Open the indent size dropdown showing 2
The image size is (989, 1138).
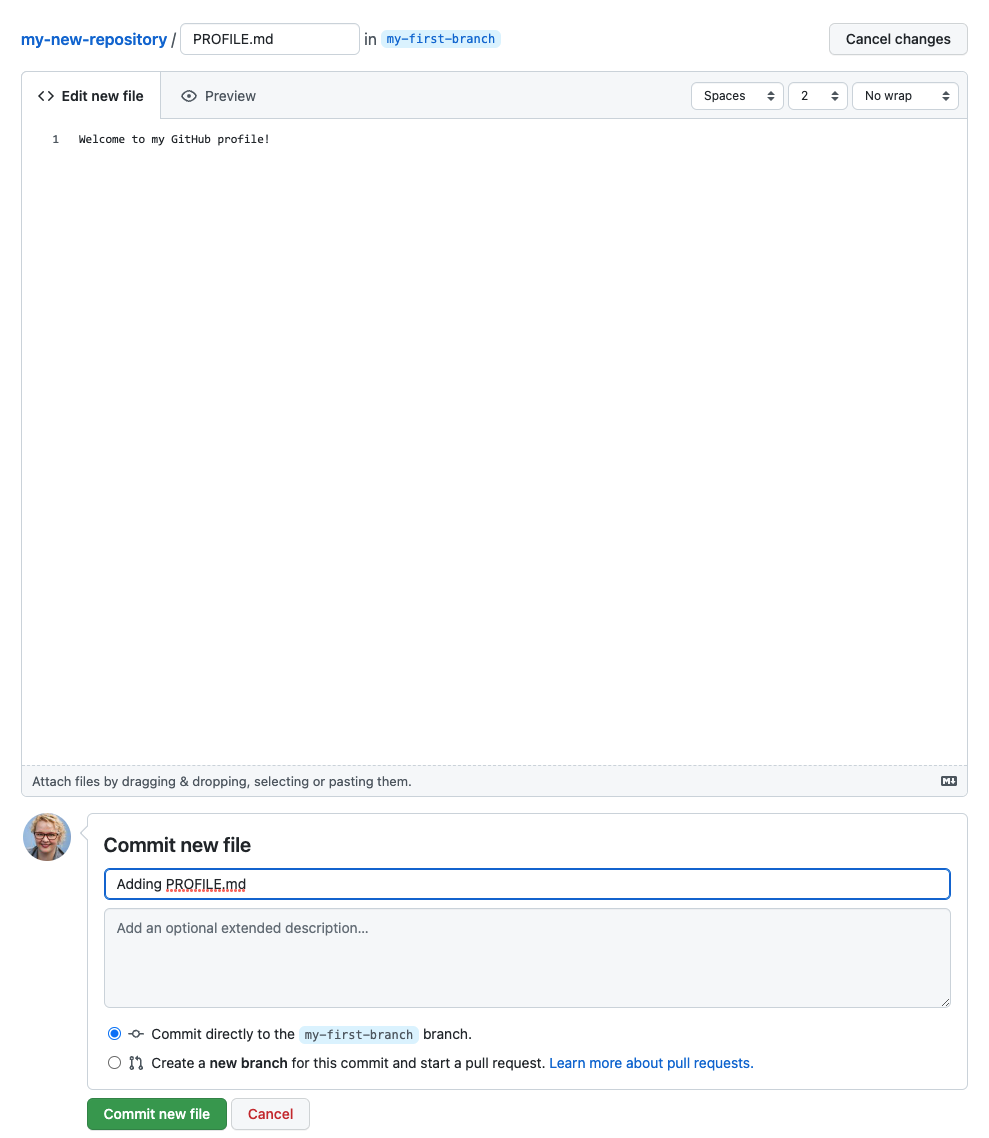[818, 95]
